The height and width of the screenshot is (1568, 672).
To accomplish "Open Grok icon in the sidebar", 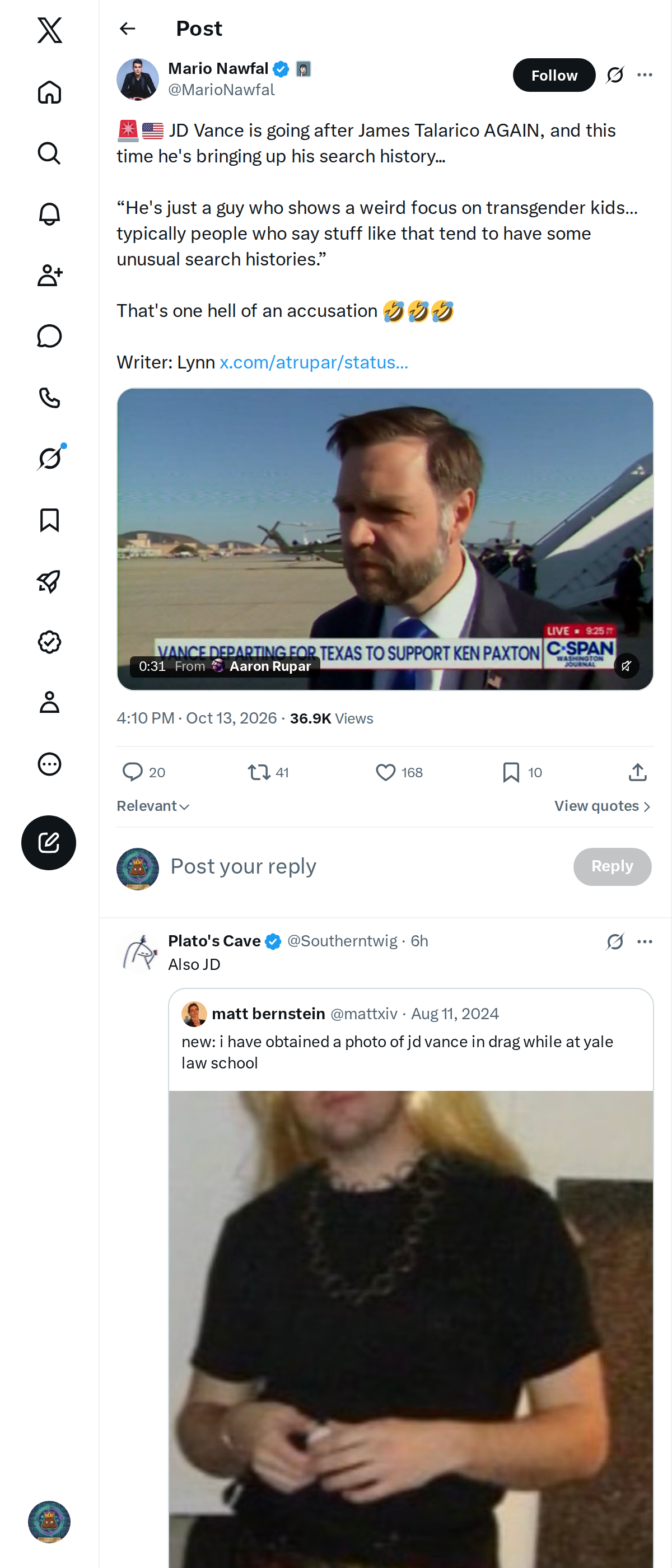I will tap(49, 458).
